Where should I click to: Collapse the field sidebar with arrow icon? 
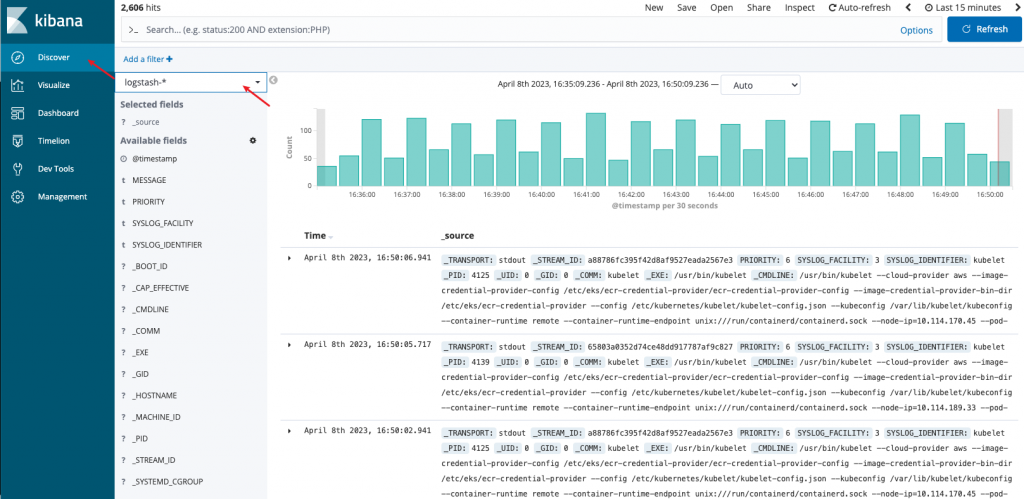pos(274,80)
